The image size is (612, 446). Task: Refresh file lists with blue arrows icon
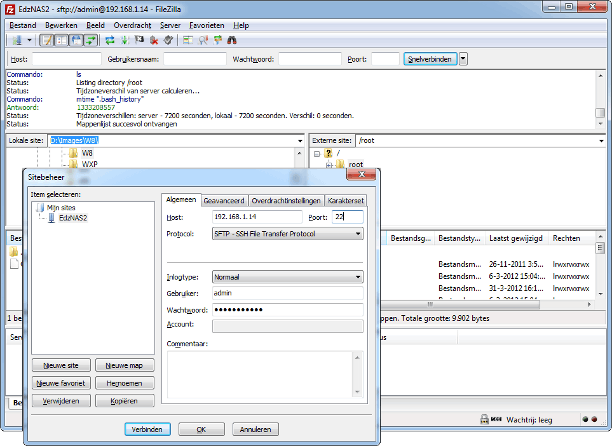pyautogui.click(x=110, y=40)
